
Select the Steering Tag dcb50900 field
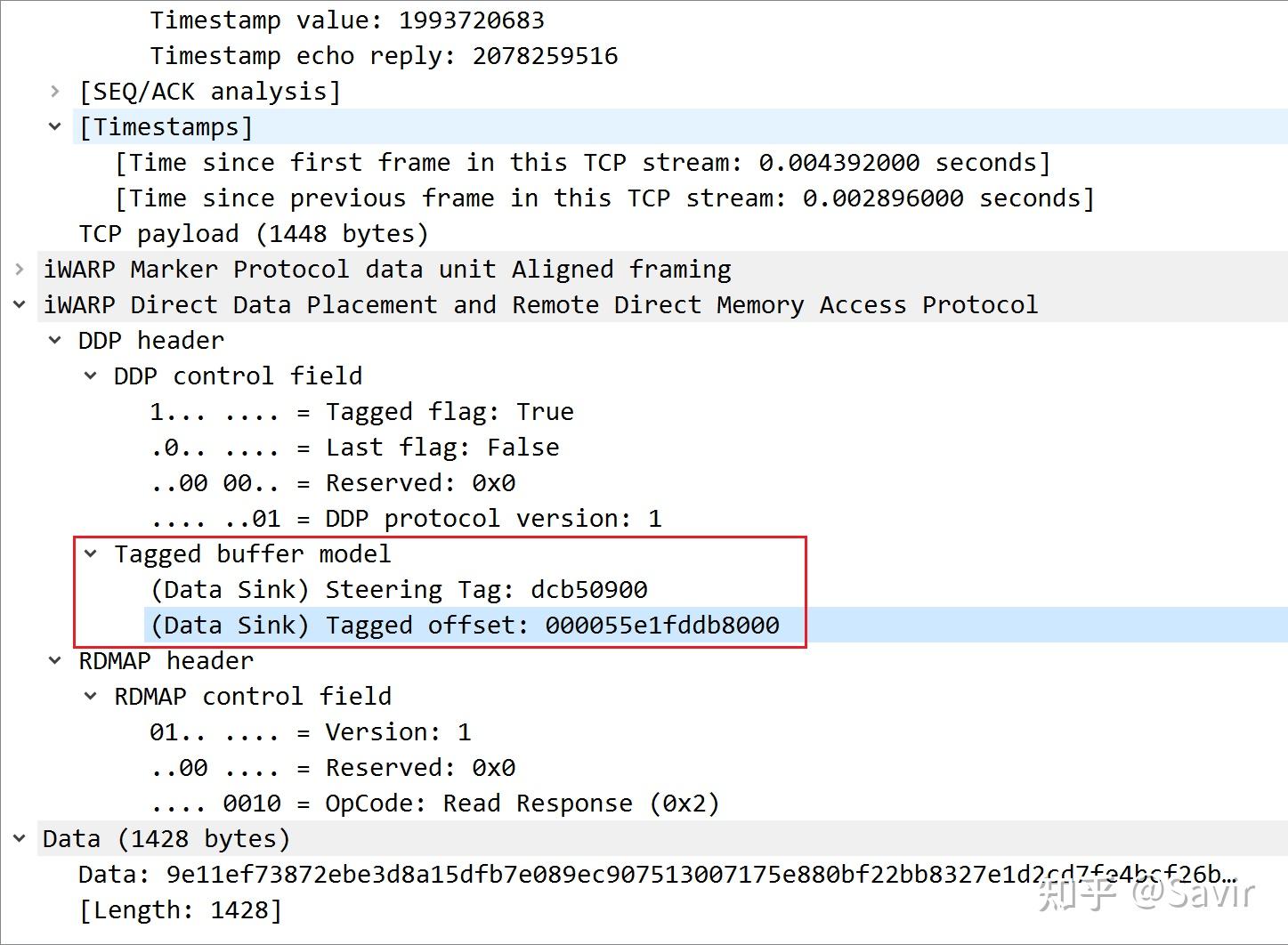[399, 589]
